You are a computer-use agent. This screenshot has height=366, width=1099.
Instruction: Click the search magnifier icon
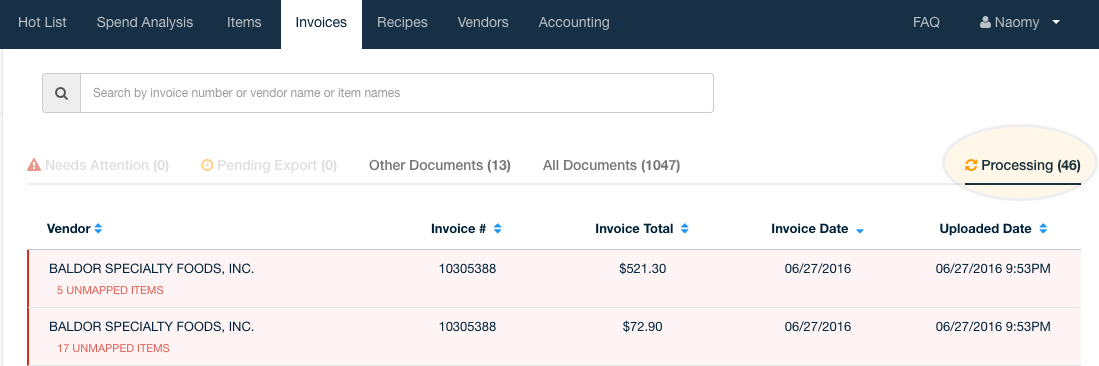click(62, 93)
